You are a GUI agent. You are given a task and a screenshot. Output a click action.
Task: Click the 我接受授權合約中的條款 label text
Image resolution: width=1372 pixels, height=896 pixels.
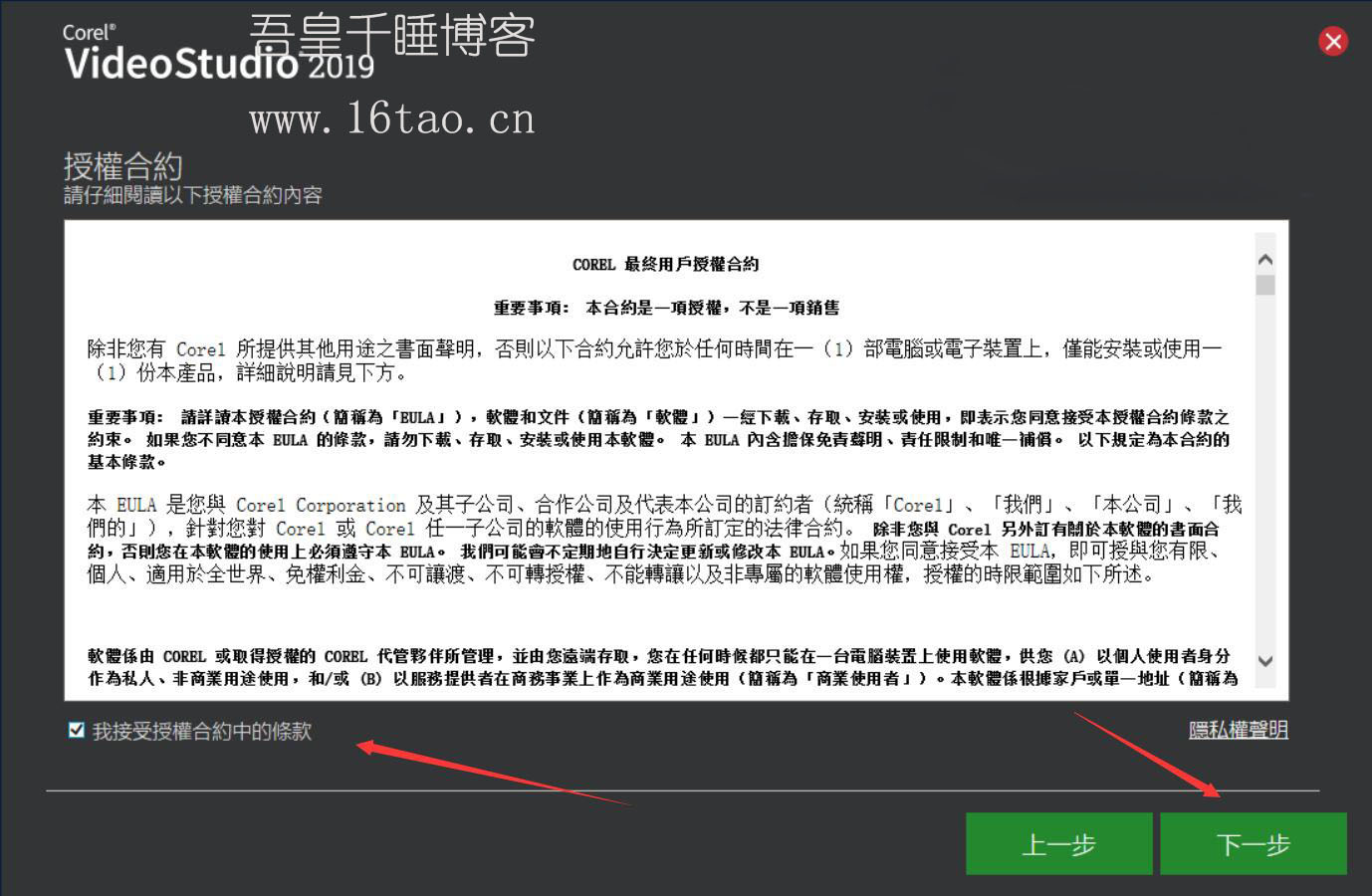(202, 732)
